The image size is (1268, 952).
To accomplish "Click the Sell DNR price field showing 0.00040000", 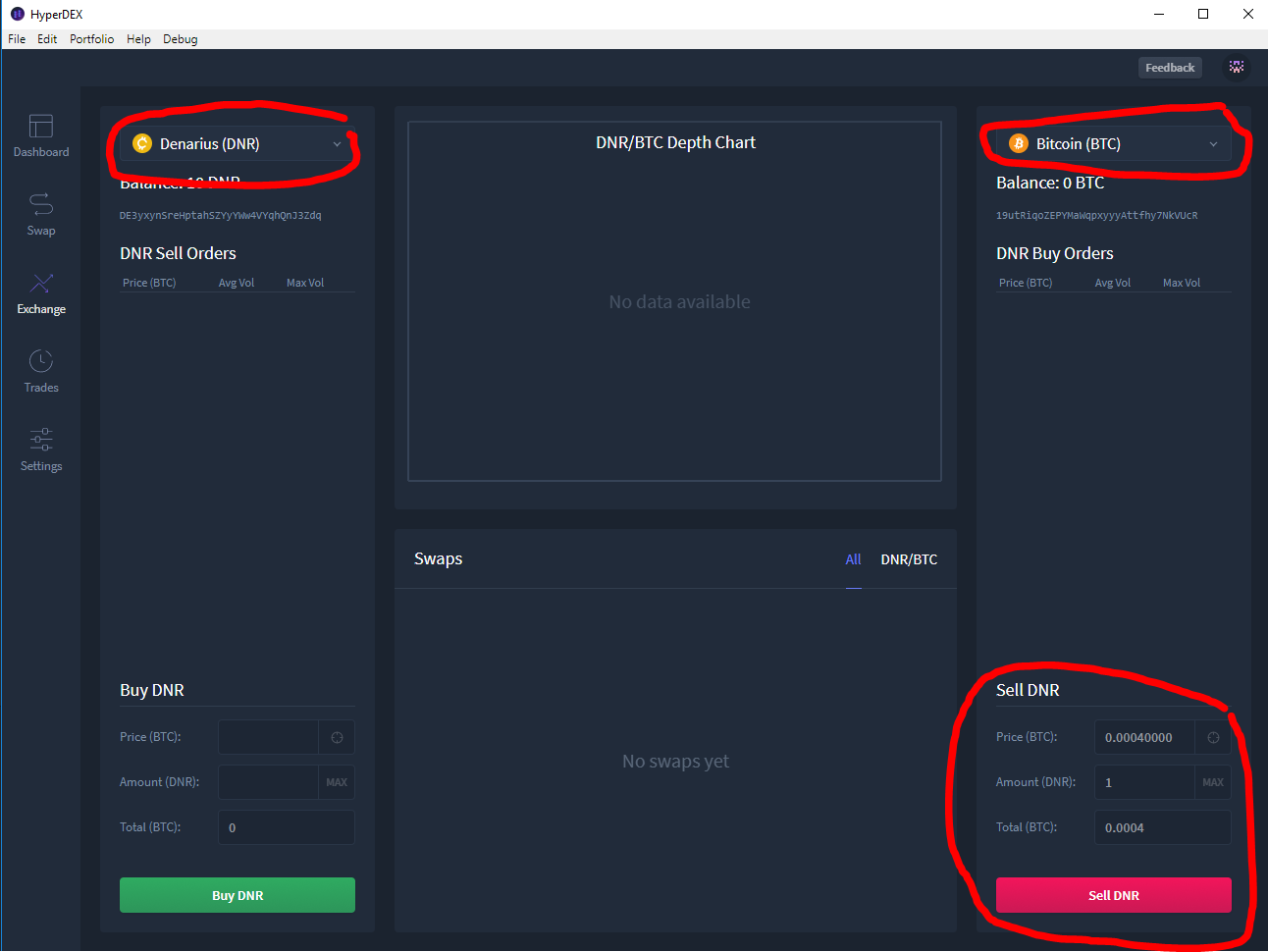I will [x=1145, y=737].
